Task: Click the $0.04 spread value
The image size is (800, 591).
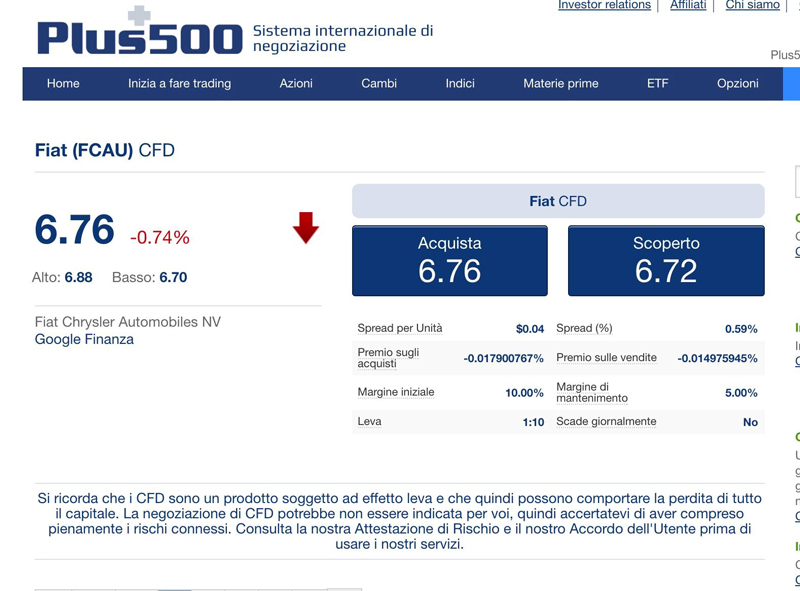Action: tap(530, 329)
